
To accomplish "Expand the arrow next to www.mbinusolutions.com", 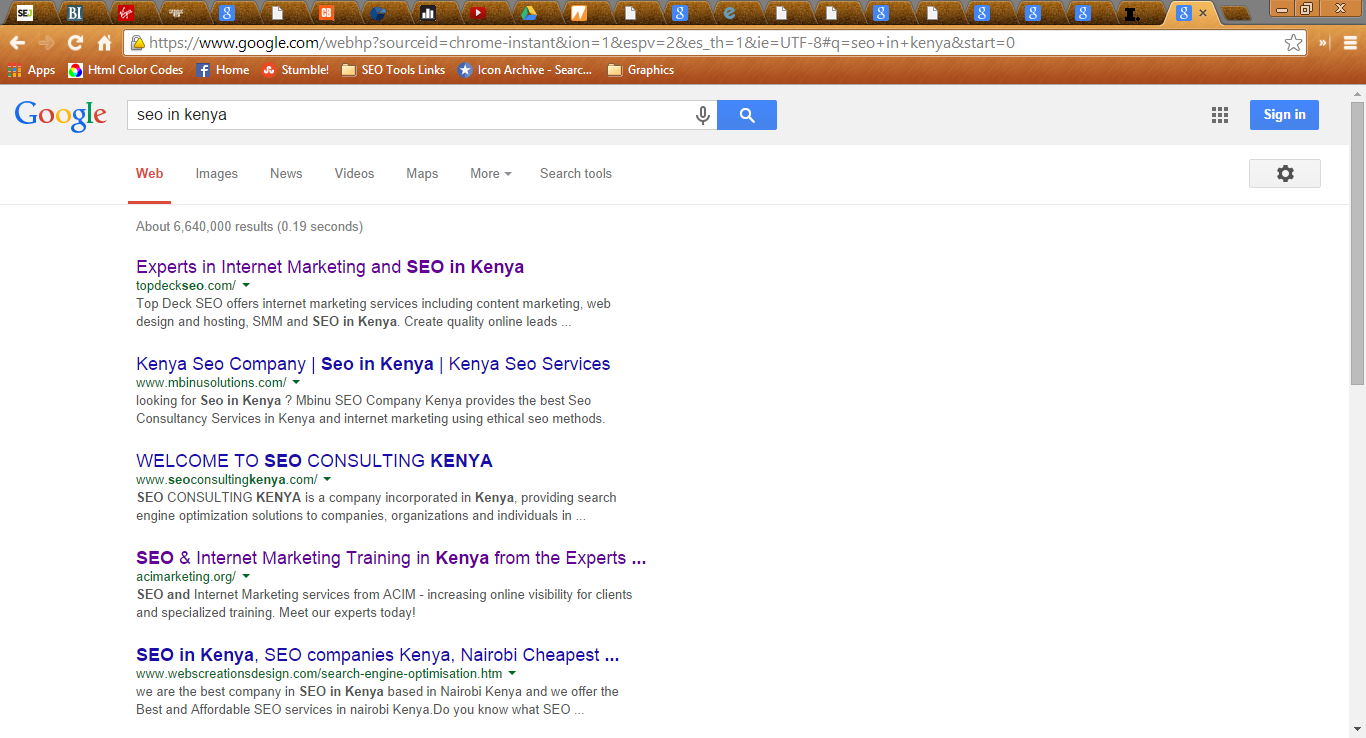I will [x=296, y=382].
